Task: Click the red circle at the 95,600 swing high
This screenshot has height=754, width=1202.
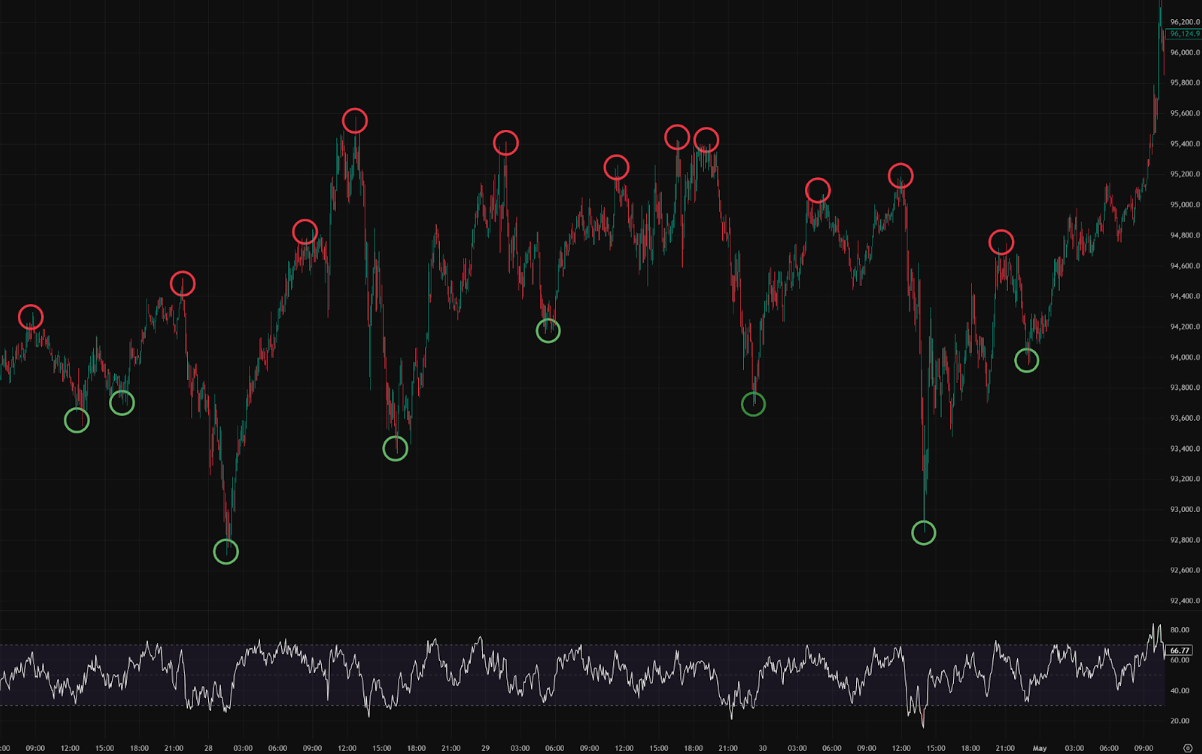Action: click(x=356, y=121)
